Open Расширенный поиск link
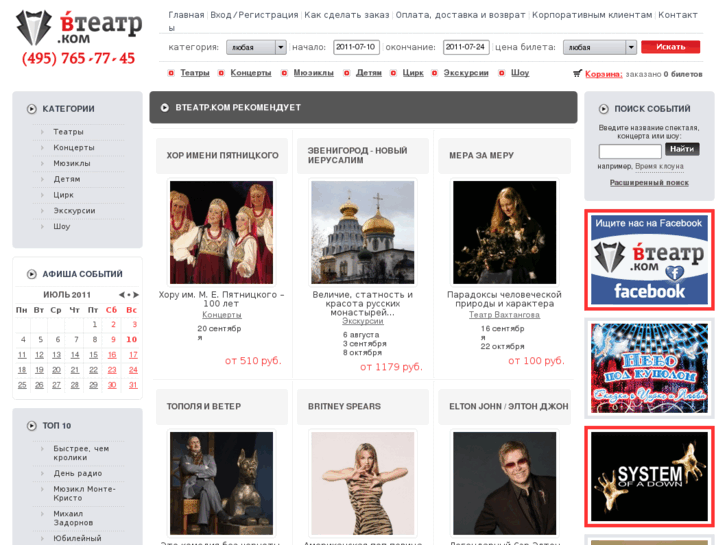Screen dimensions: 727x545 pos(649,183)
